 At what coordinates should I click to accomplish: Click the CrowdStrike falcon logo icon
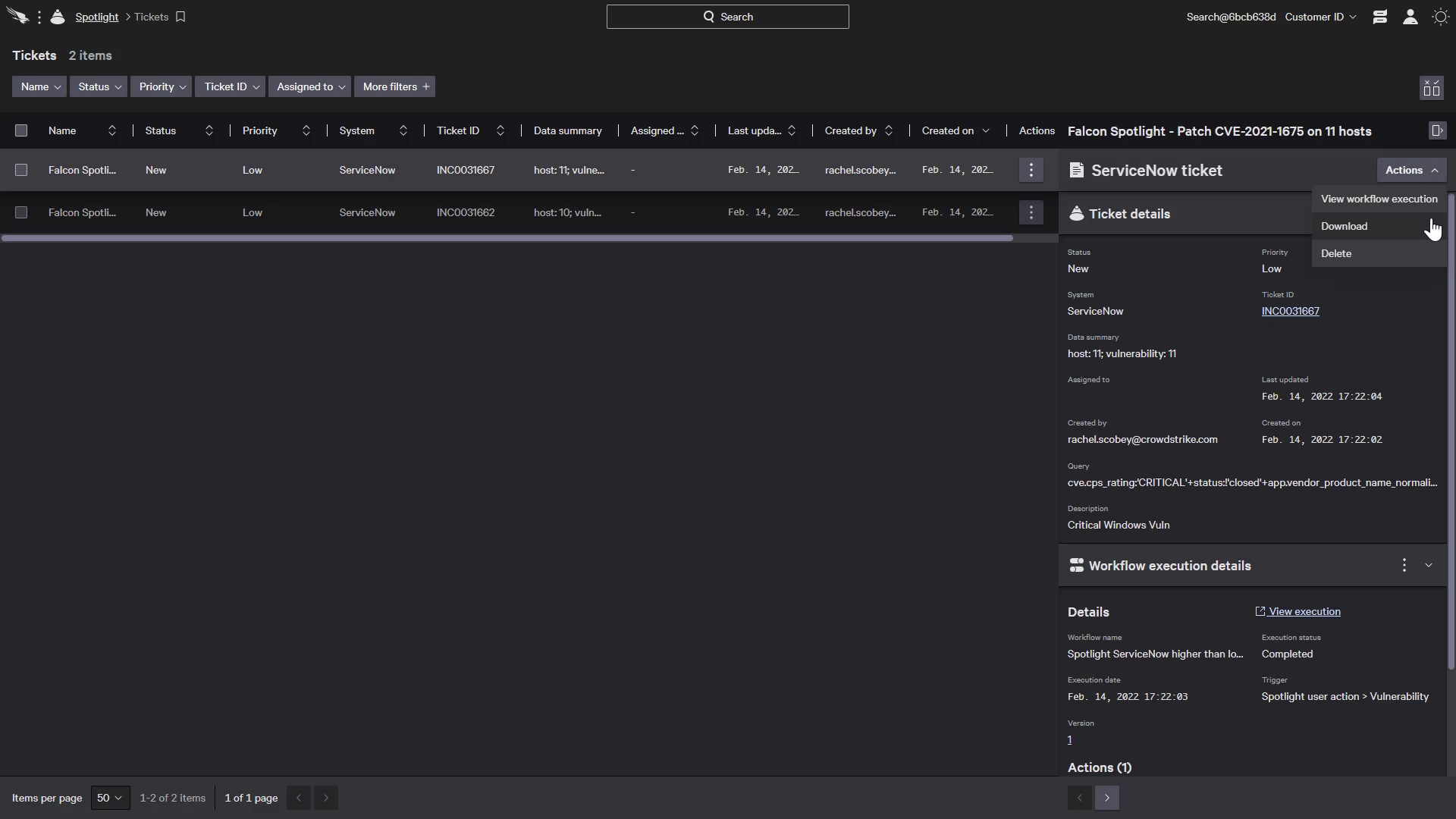point(18,17)
